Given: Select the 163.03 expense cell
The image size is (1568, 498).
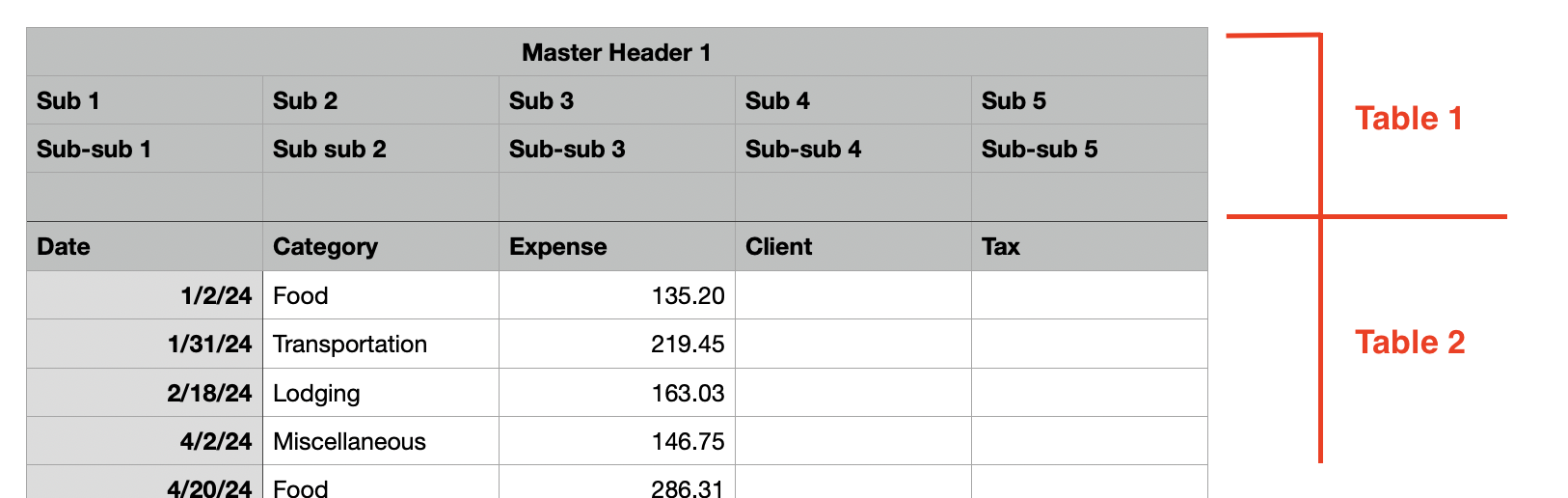Looking at the screenshot, I should tap(617, 394).
